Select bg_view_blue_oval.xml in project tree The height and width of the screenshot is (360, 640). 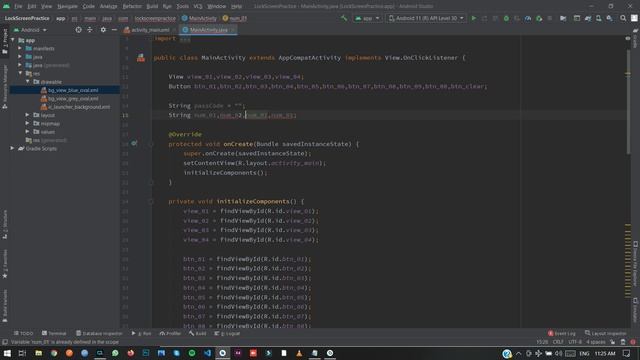click(x=73, y=90)
